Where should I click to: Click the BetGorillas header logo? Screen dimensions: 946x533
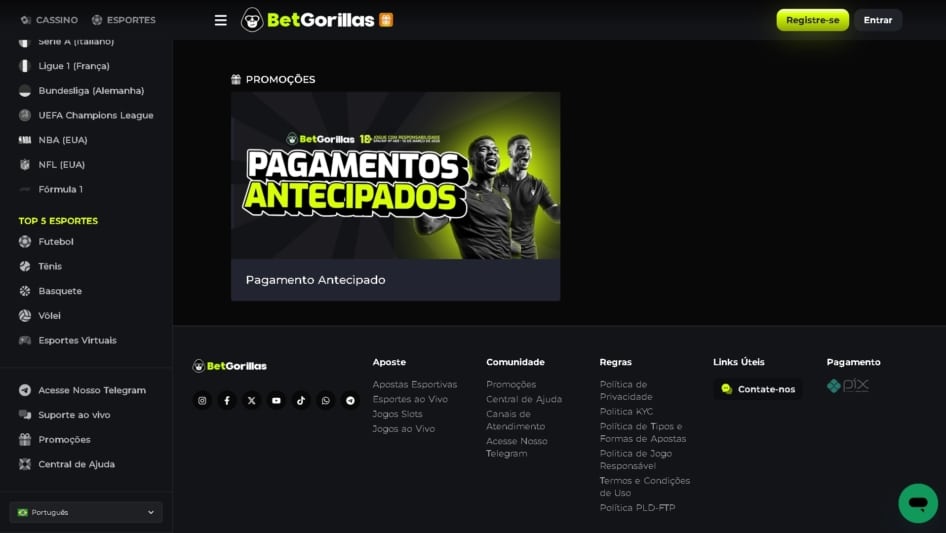[x=308, y=20]
